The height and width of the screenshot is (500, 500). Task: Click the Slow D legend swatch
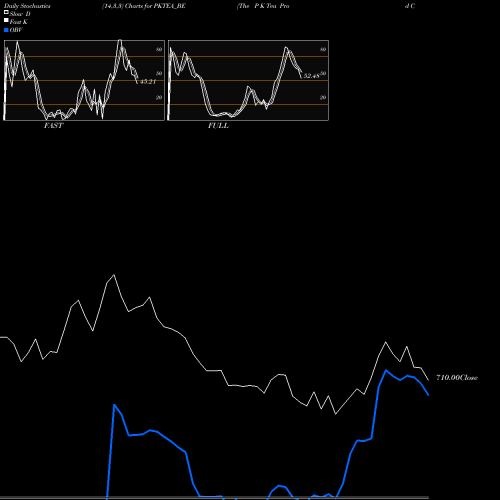pyautogui.click(x=6, y=12)
